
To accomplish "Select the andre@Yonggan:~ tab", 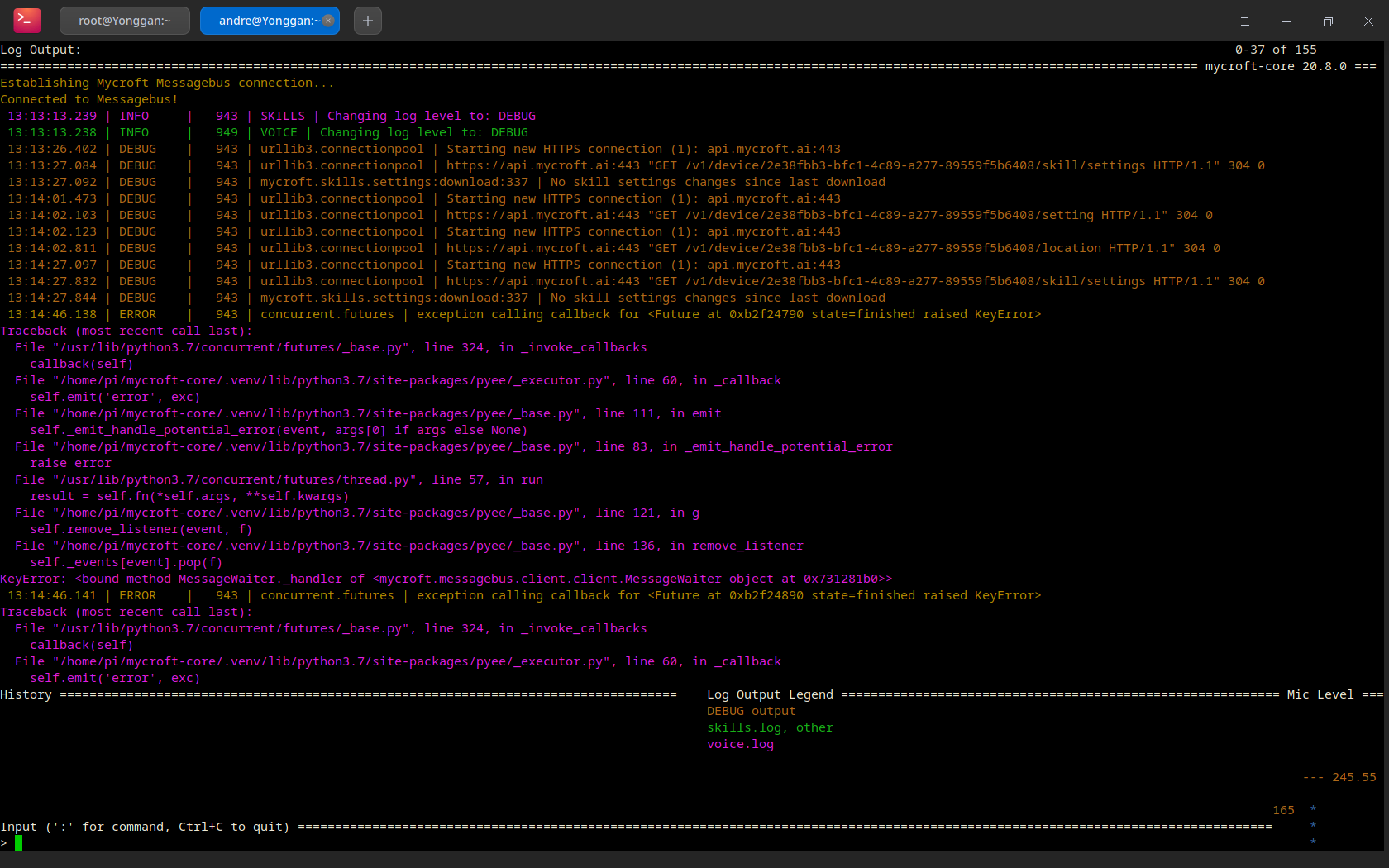I will (270, 21).
